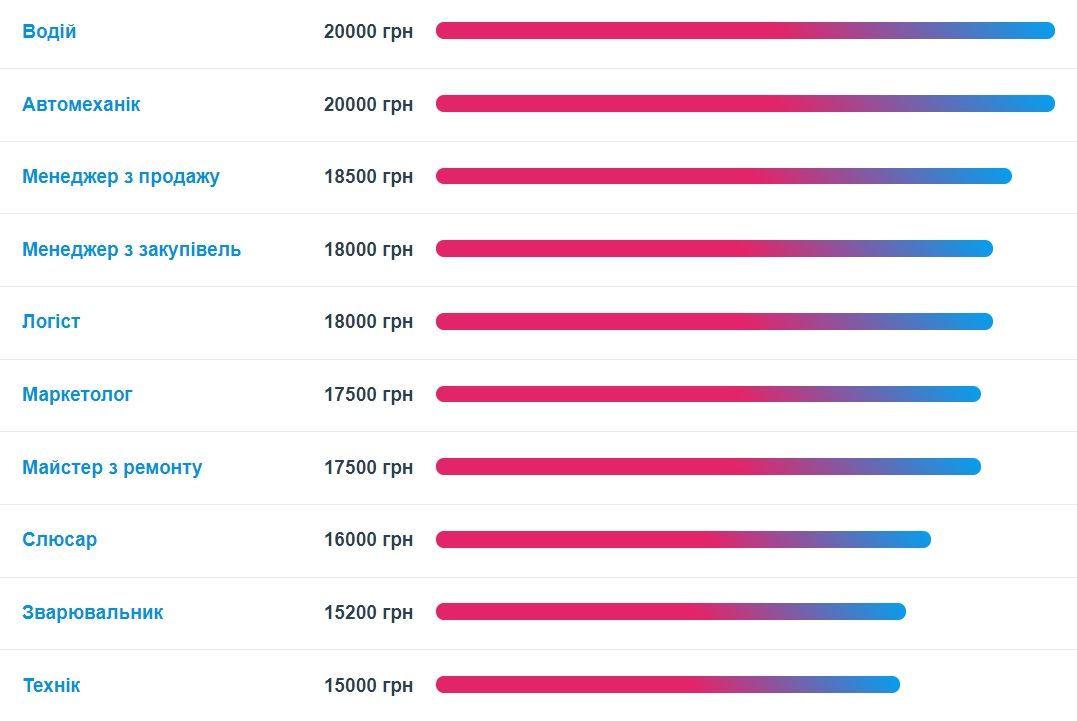Click the 20000 грн value for Водій
This screenshot has height=721, width=1077.
[368, 32]
